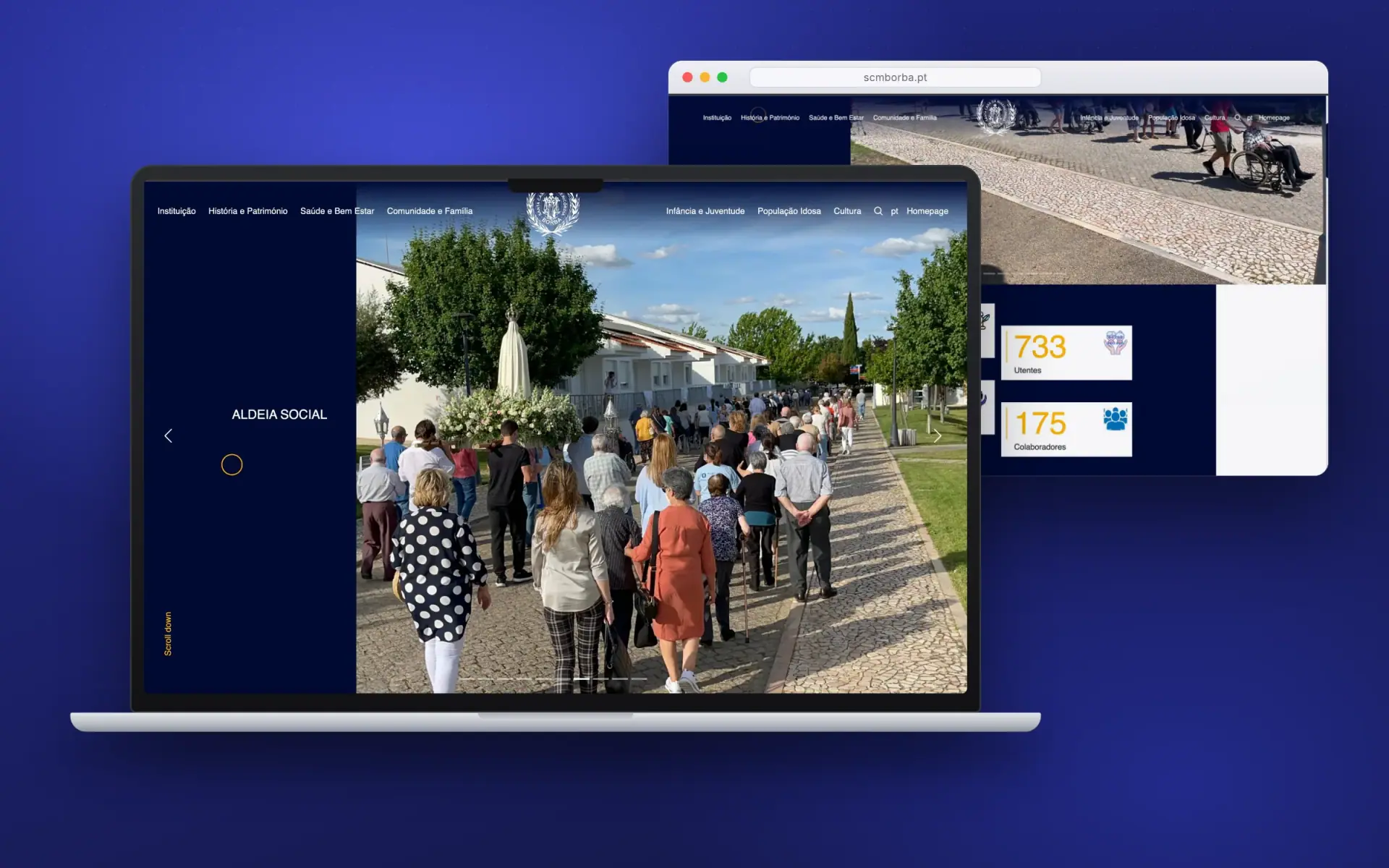Click Homepage in the browser window menu
The height and width of the screenshot is (868, 1389).
1274,118
